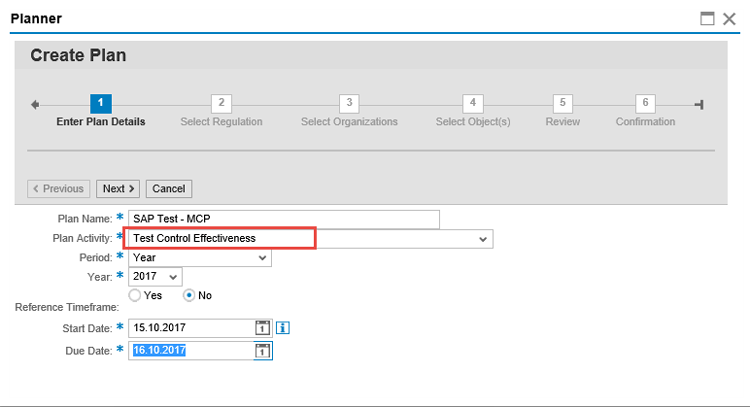Close the Planner dialog
The height and width of the screenshot is (407, 750).
tap(729, 18)
